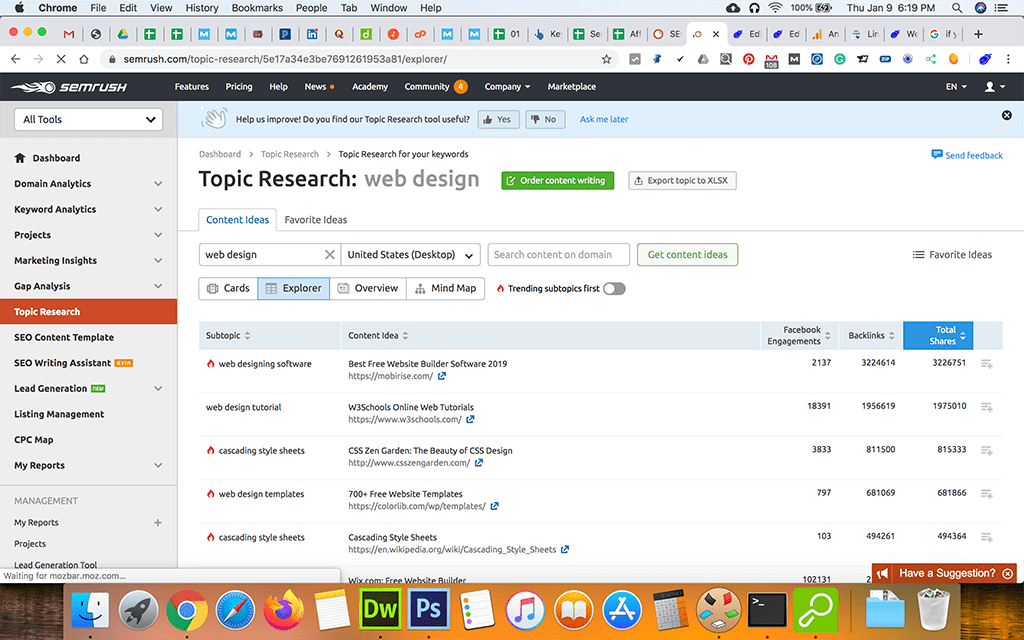This screenshot has height=640, width=1024.
Task: Toggle 'Trending subtopics first' switch
Action: pos(615,289)
